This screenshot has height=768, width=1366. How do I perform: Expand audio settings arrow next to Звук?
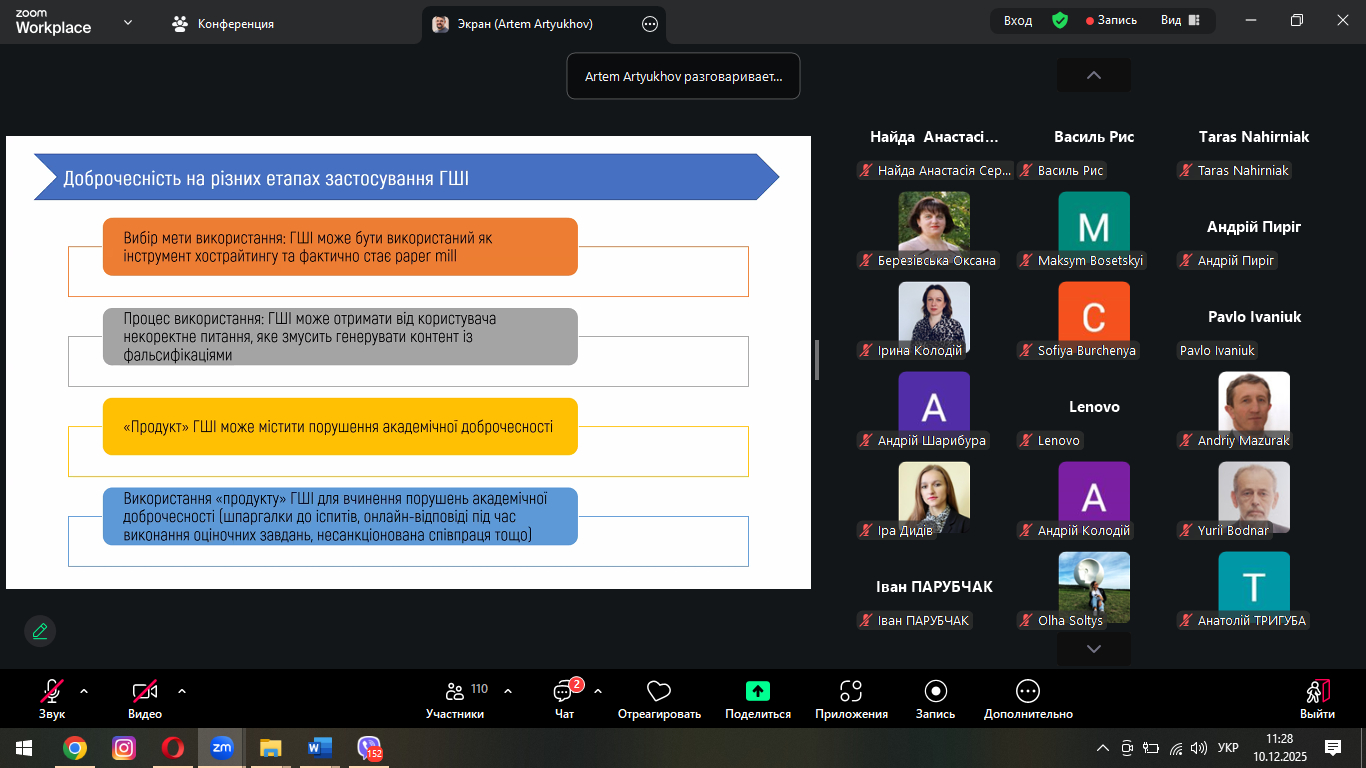pyautogui.click(x=84, y=691)
